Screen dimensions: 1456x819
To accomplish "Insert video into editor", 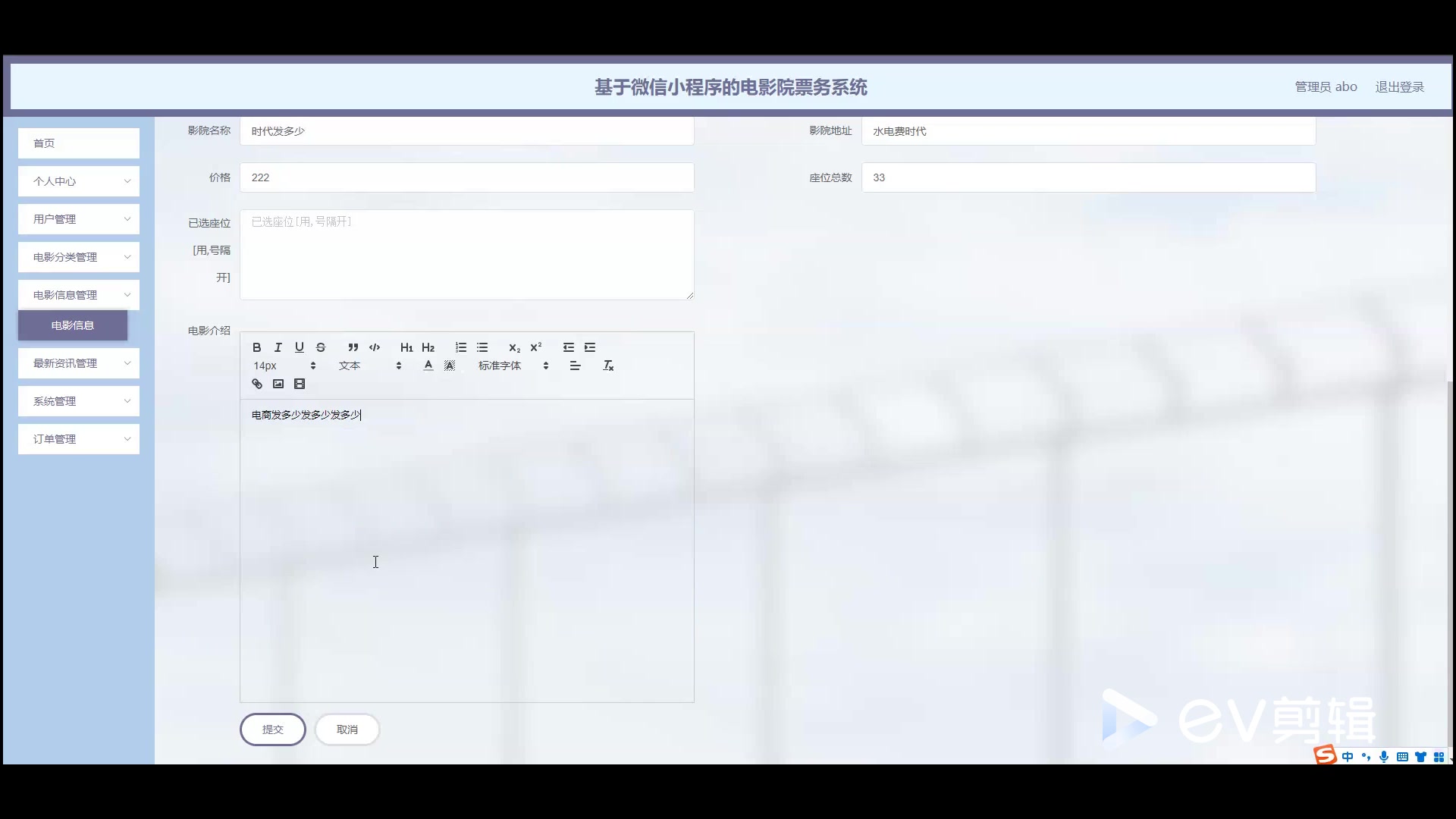I will [300, 384].
